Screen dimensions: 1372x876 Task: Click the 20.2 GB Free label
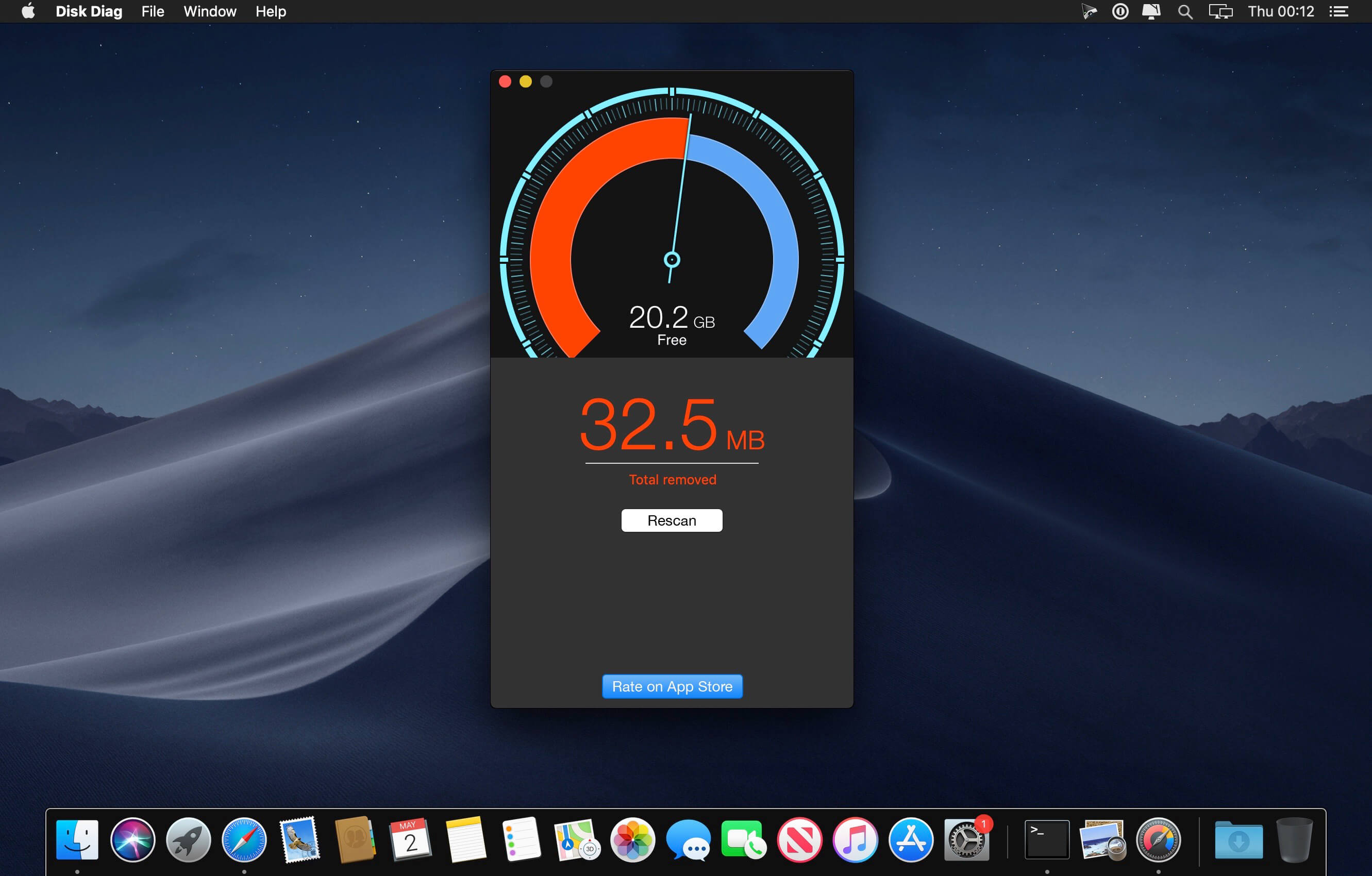point(672,325)
